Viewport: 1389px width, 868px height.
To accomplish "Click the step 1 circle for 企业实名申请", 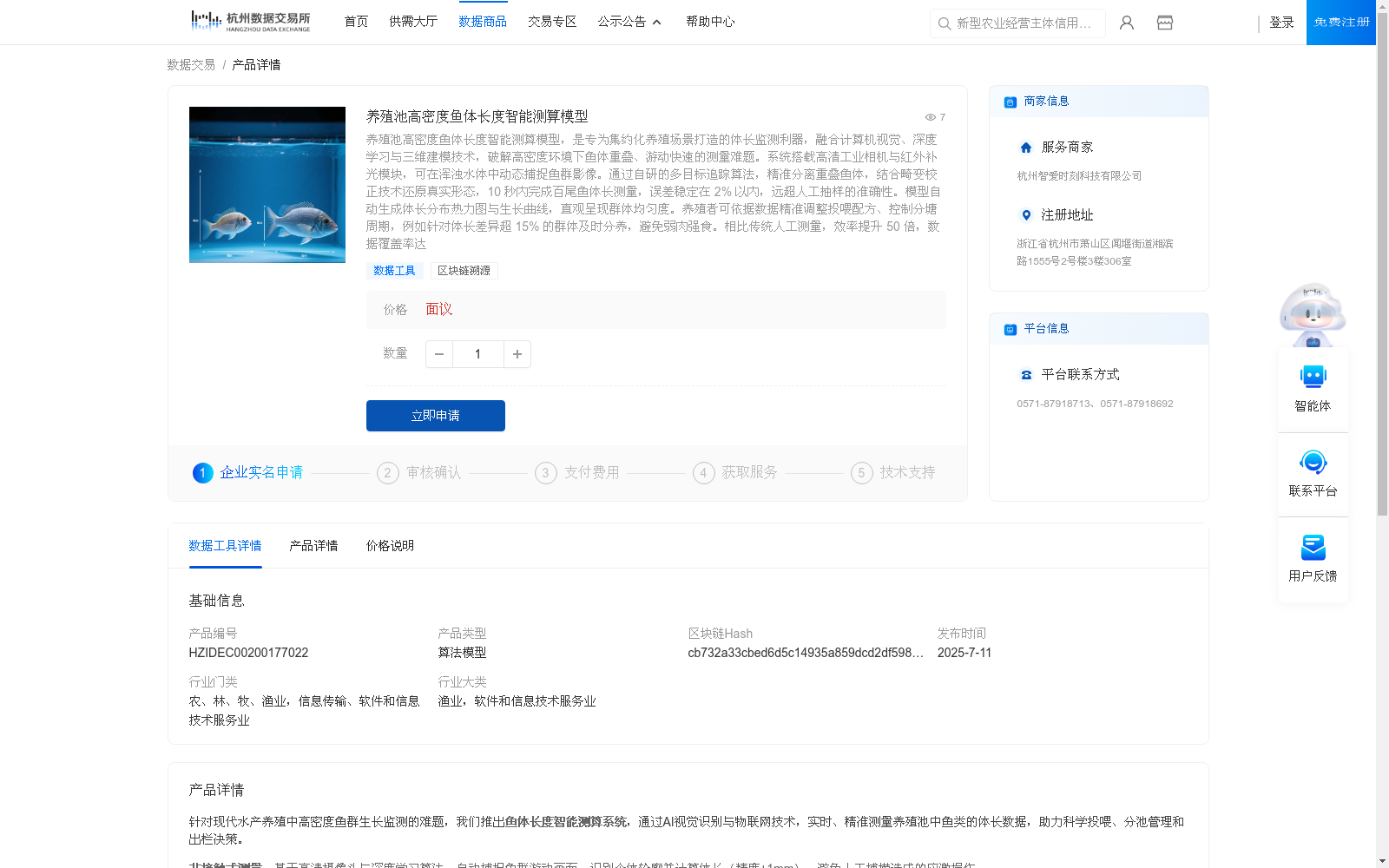I will pos(202,473).
